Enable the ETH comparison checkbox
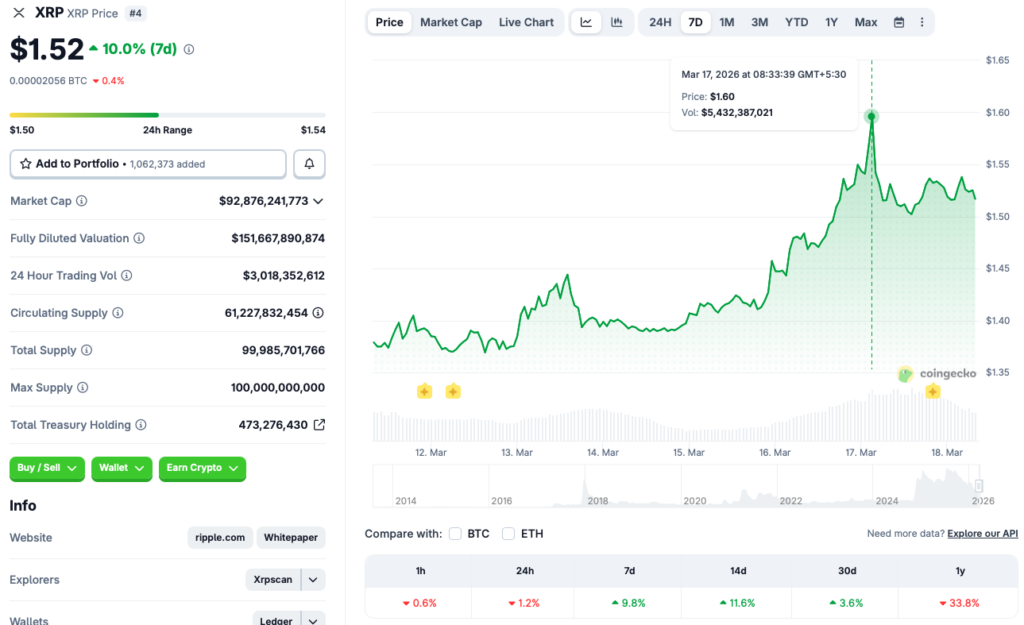This screenshot has height=625, width=1024. click(508, 533)
